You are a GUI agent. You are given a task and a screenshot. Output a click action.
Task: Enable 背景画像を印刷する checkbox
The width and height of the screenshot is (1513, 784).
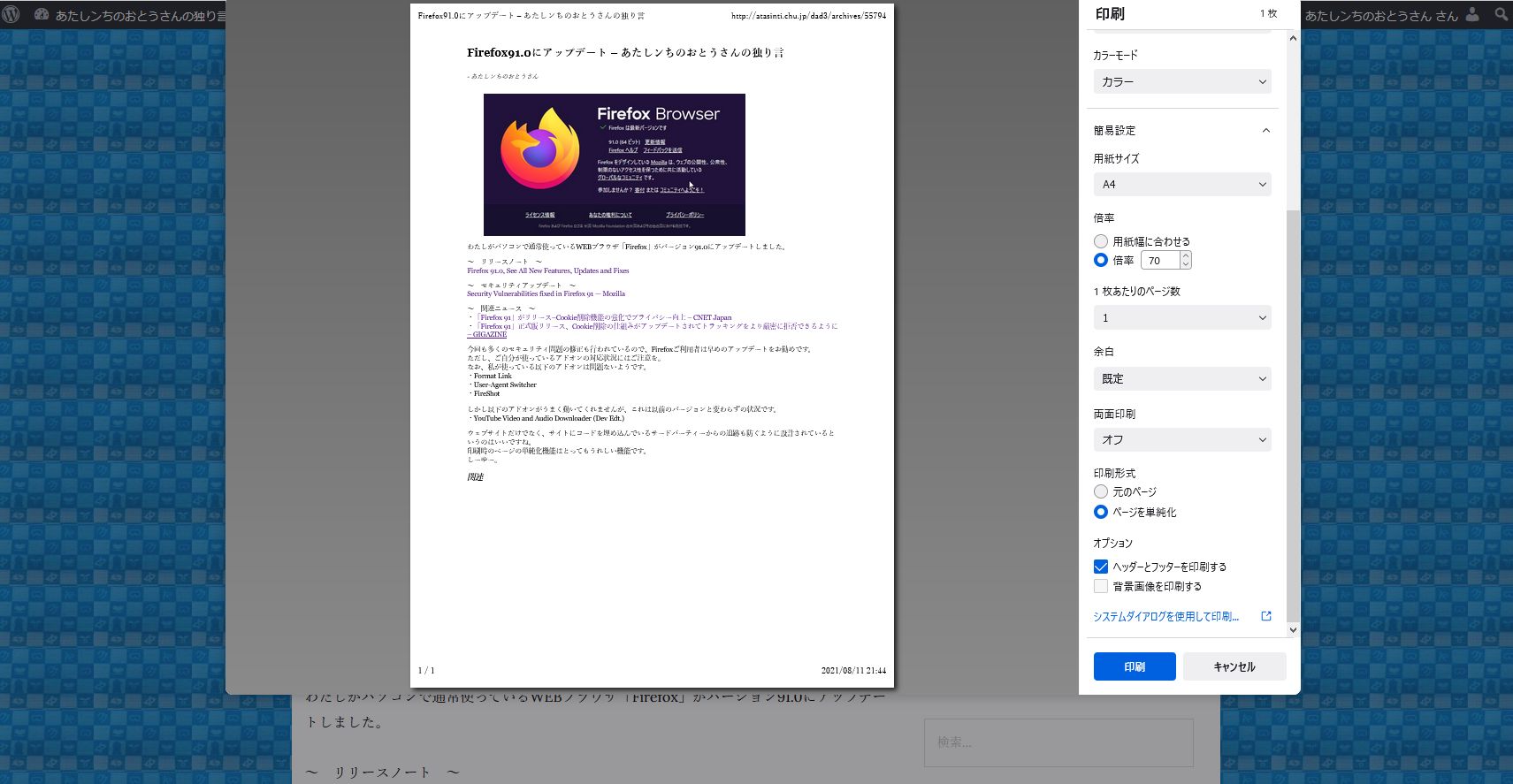coord(1101,586)
